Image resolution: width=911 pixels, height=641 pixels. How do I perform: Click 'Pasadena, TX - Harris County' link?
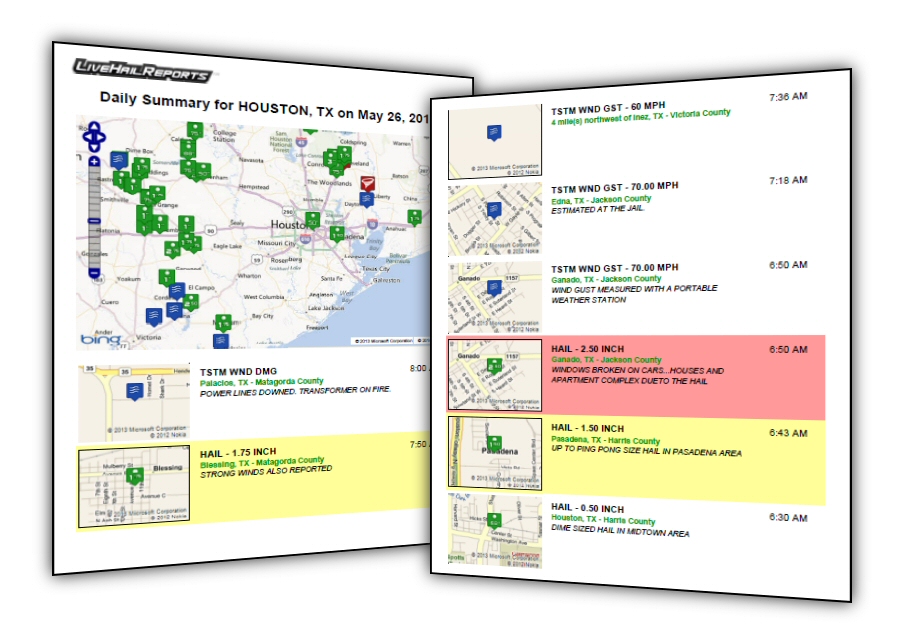605,440
